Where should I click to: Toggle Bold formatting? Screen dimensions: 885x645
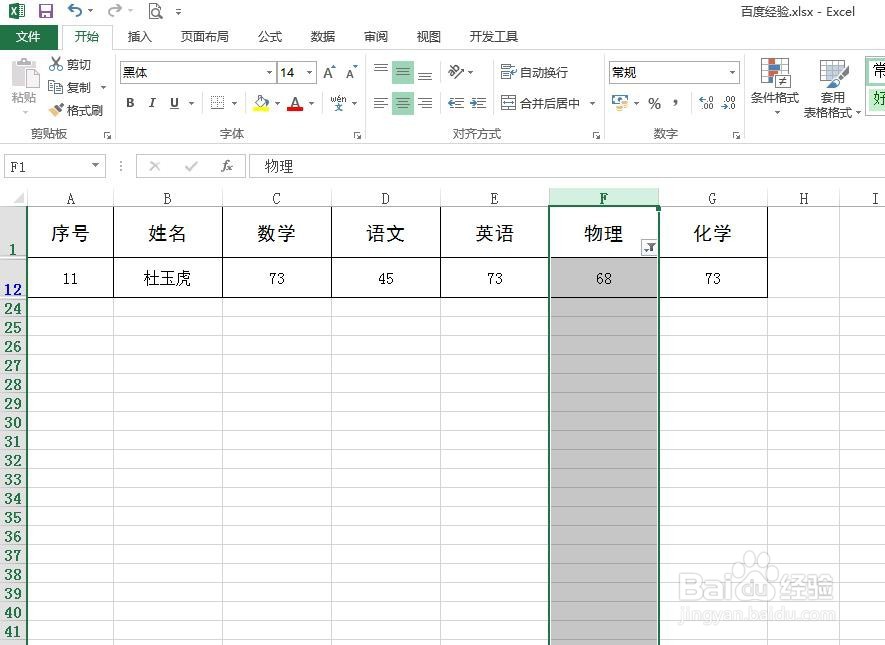tap(129, 102)
